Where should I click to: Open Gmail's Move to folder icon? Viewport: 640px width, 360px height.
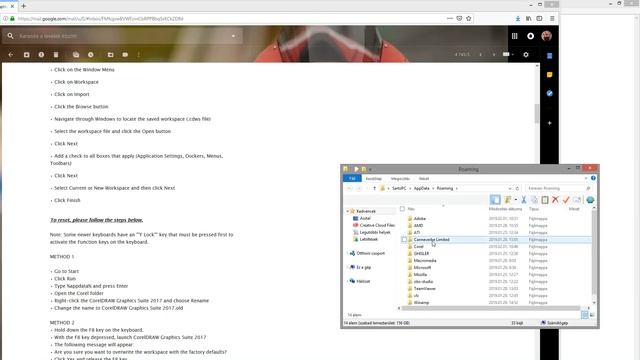click(x=111, y=54)
